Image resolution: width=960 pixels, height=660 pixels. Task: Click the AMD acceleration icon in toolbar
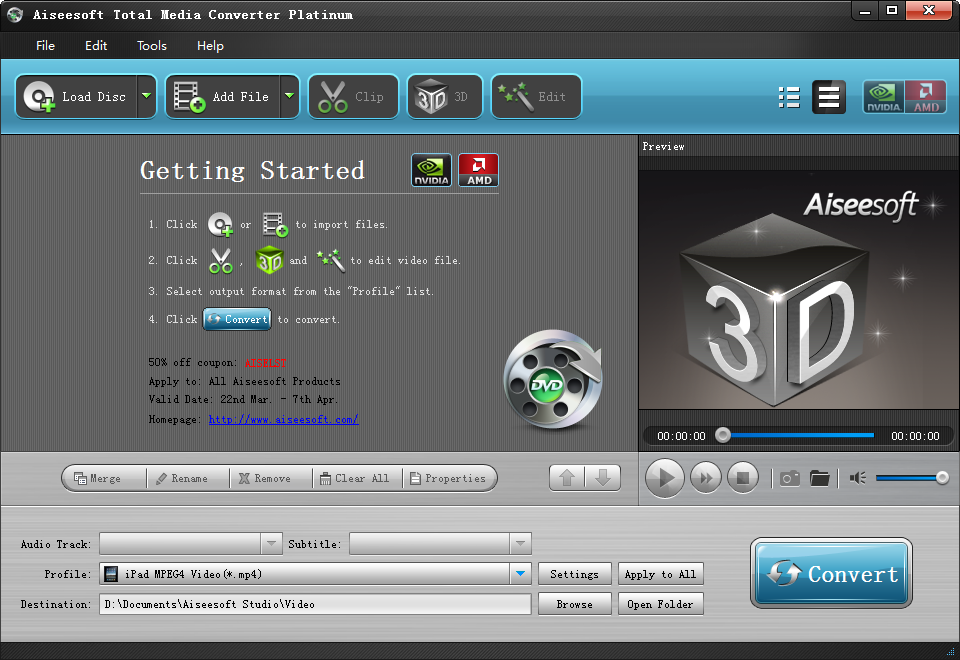coord(926,97)
